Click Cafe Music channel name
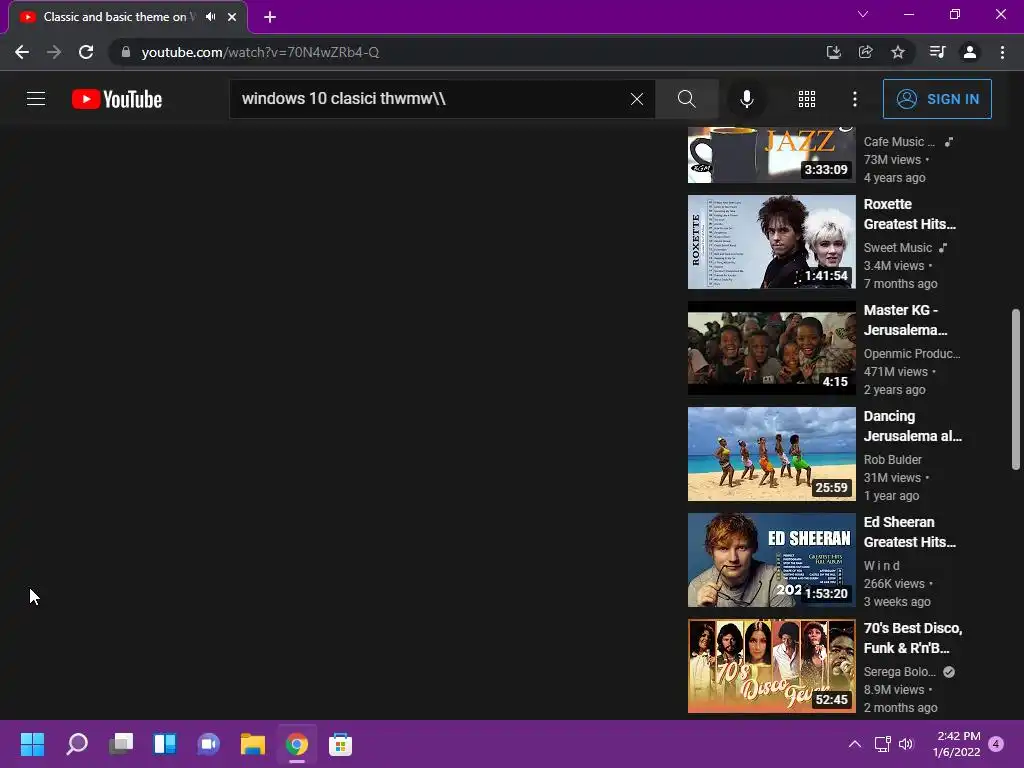The image size is (1024, 768). click(899, 142)
